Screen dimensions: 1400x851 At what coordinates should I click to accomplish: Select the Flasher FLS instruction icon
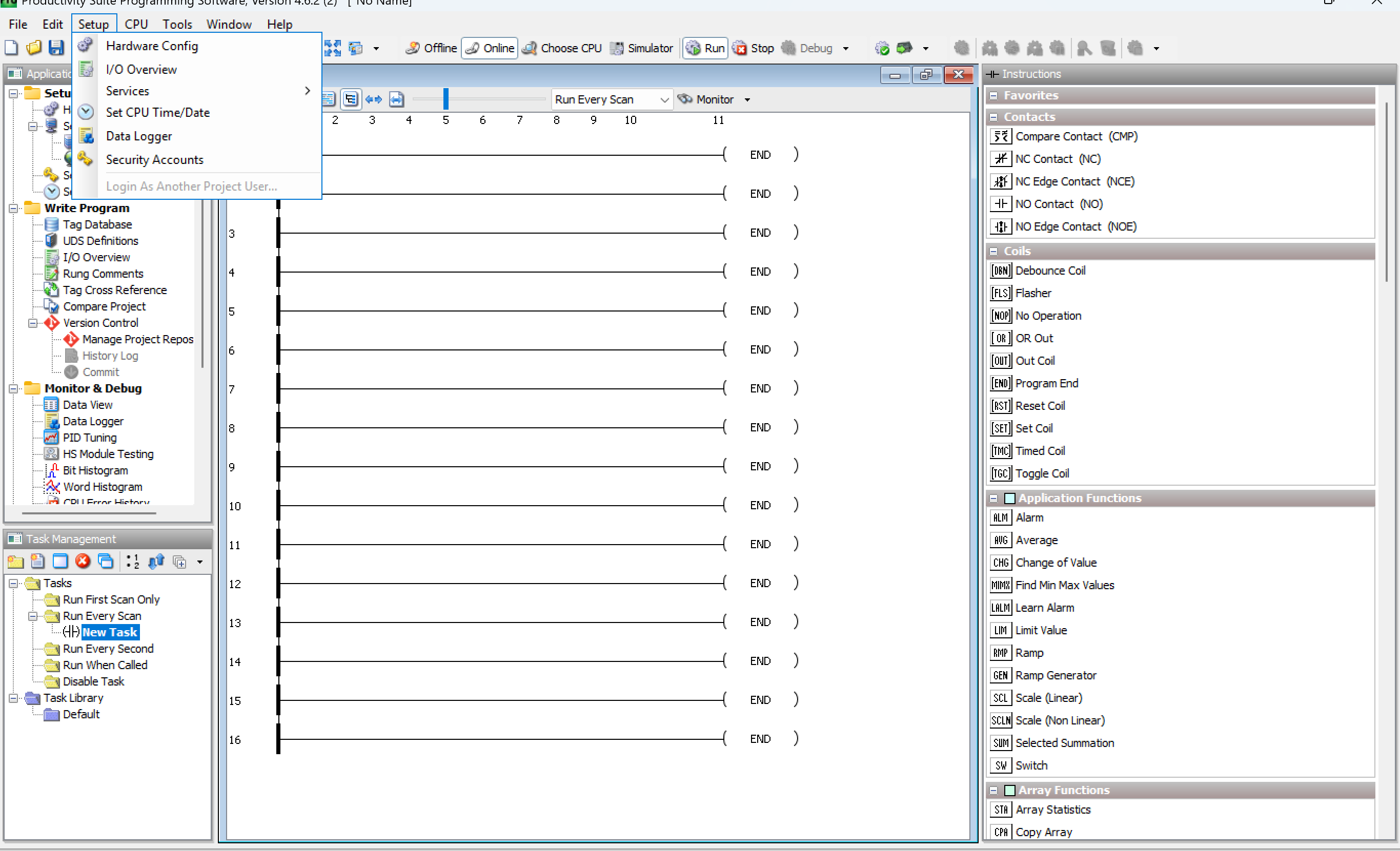pyautogui.click(x=1001, y=293)
